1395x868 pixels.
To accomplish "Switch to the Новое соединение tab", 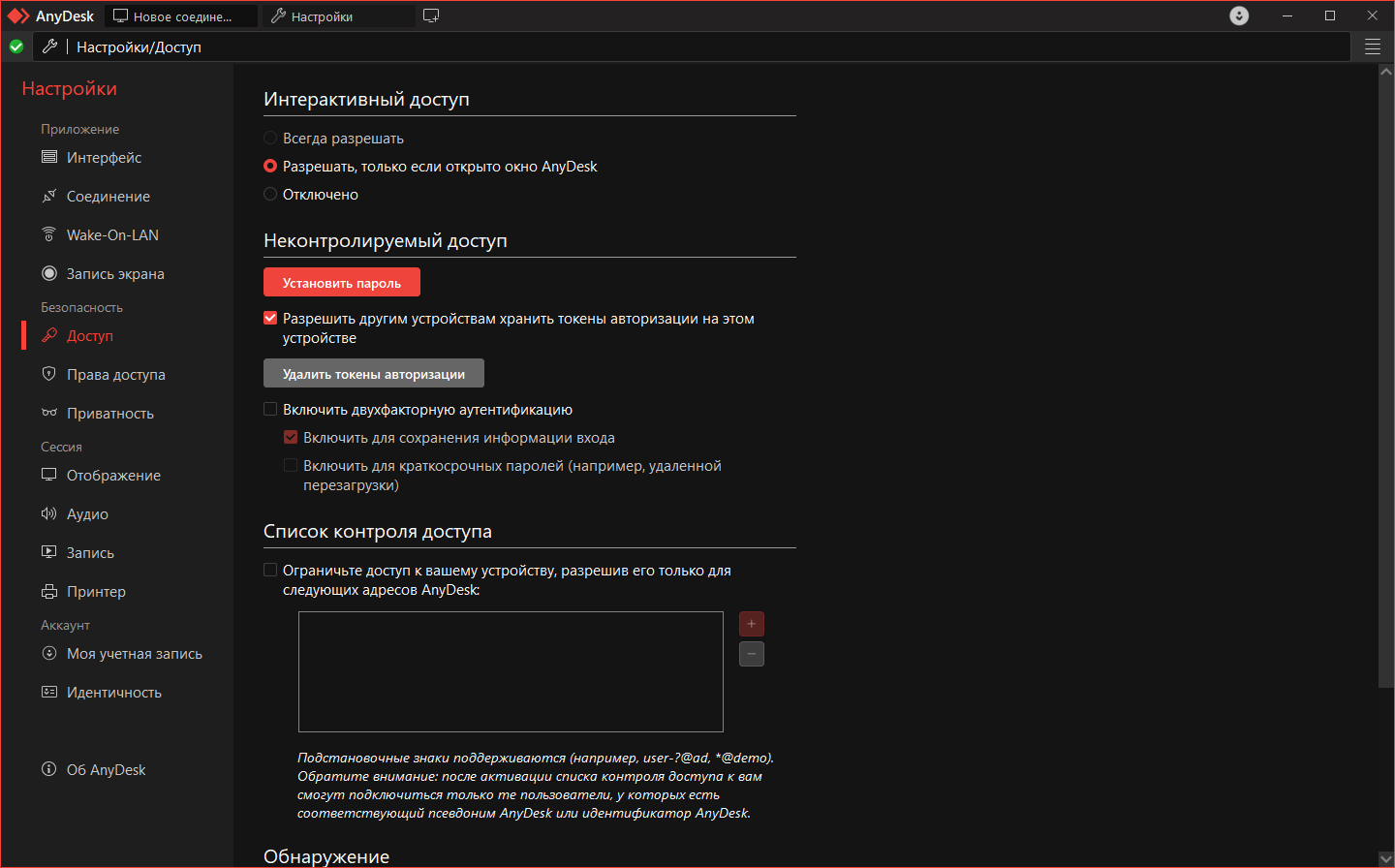I will point(181,16).
